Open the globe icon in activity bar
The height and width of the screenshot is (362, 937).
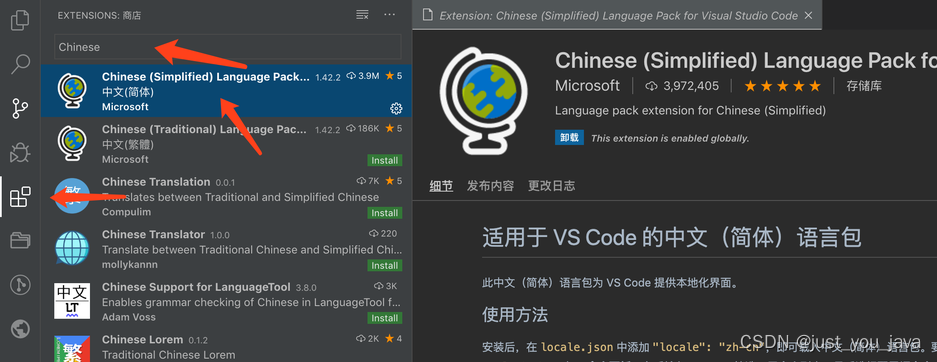click(x=20, y=329)
